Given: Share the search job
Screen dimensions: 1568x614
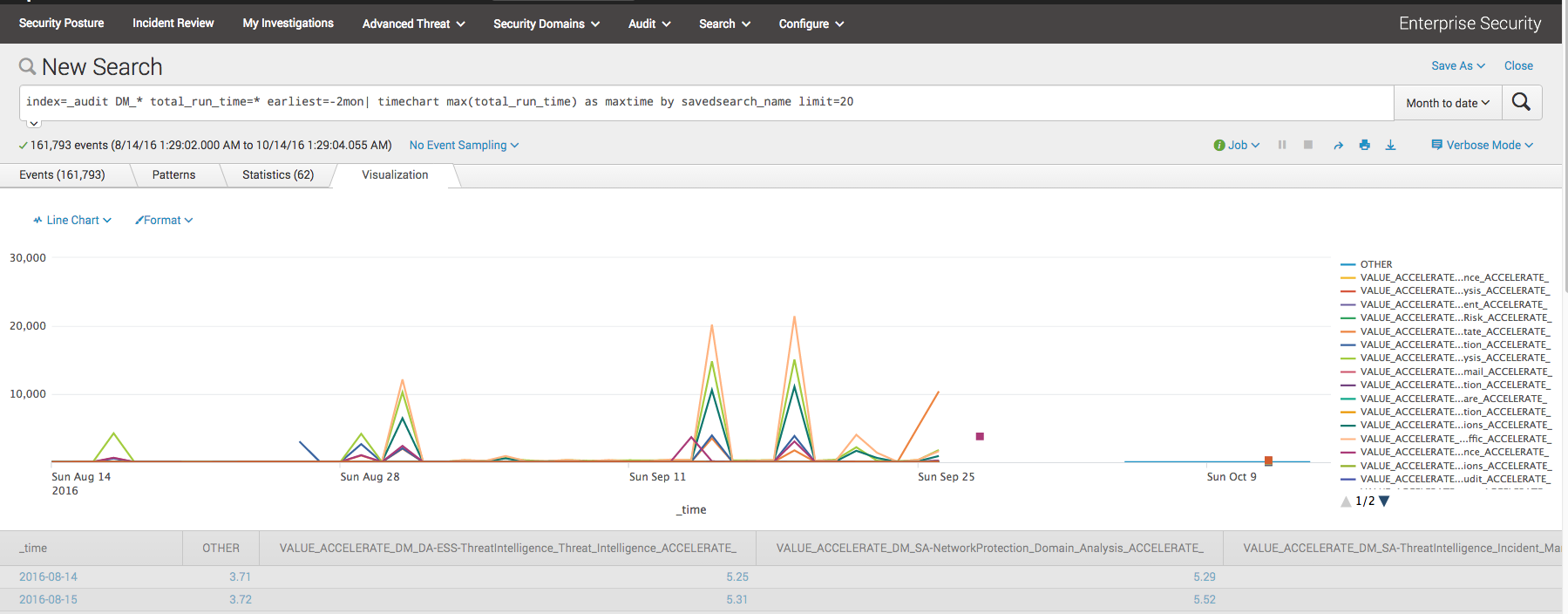Looking at the screenshot, I should [1338, 145].
